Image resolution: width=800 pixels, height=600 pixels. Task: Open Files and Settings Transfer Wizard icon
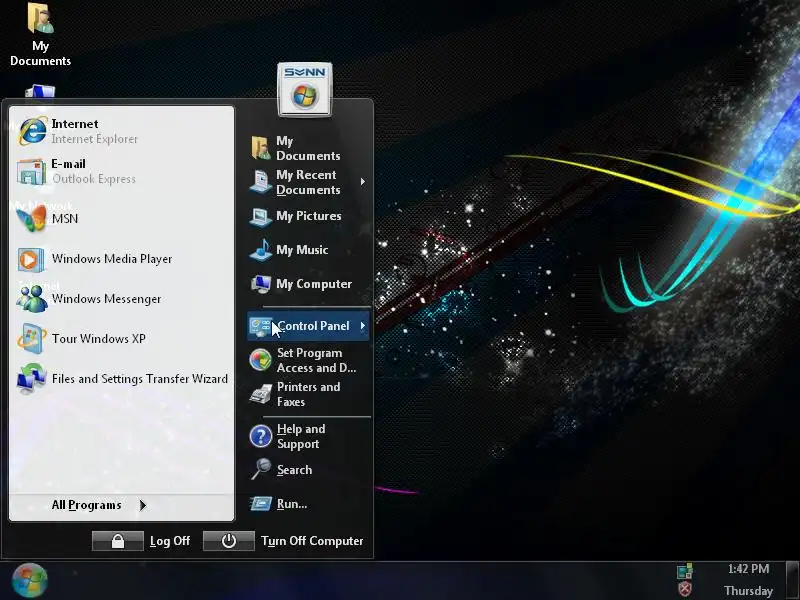(32, 379)
